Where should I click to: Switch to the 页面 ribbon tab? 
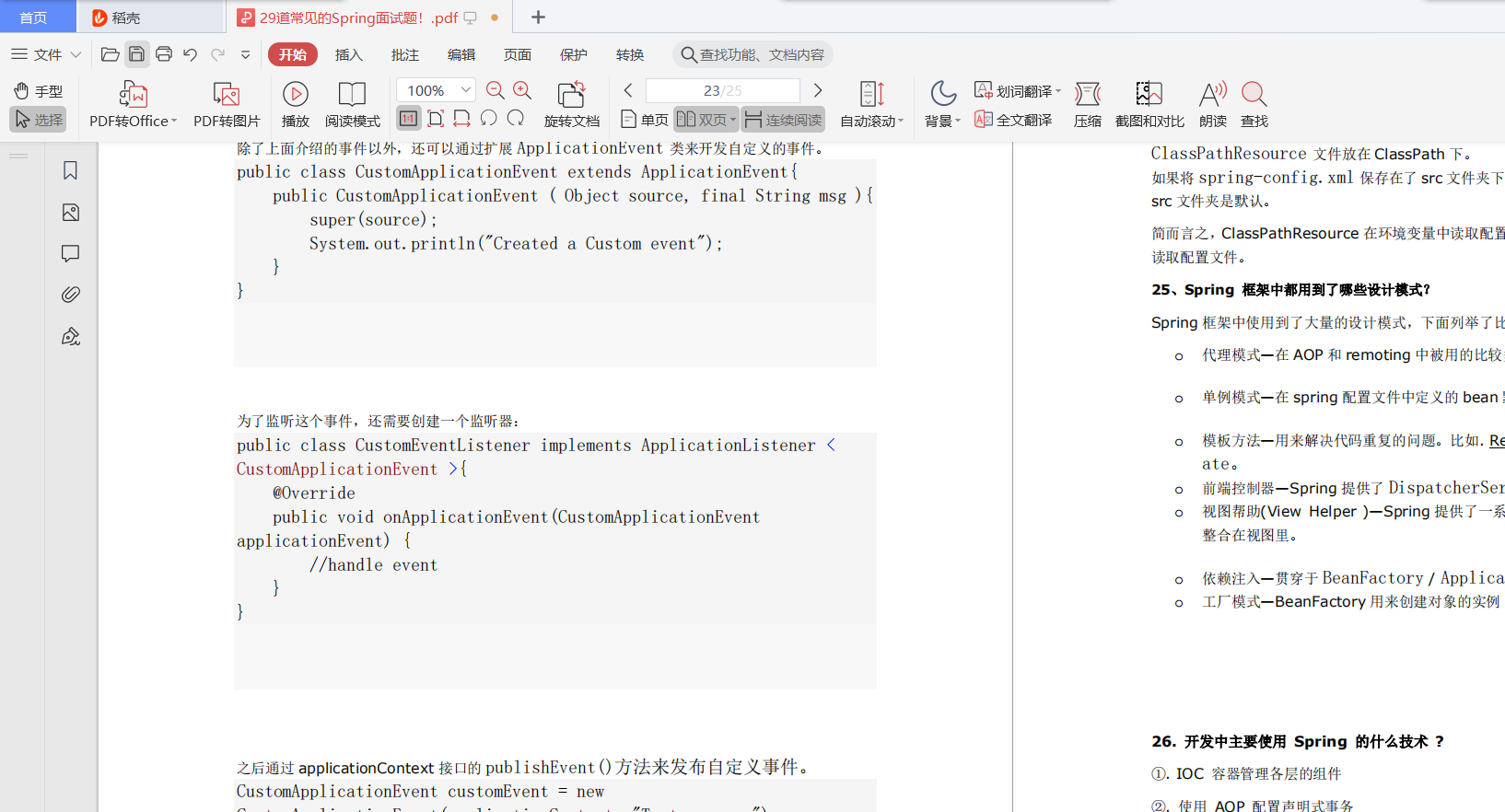(x=518, y=54)
